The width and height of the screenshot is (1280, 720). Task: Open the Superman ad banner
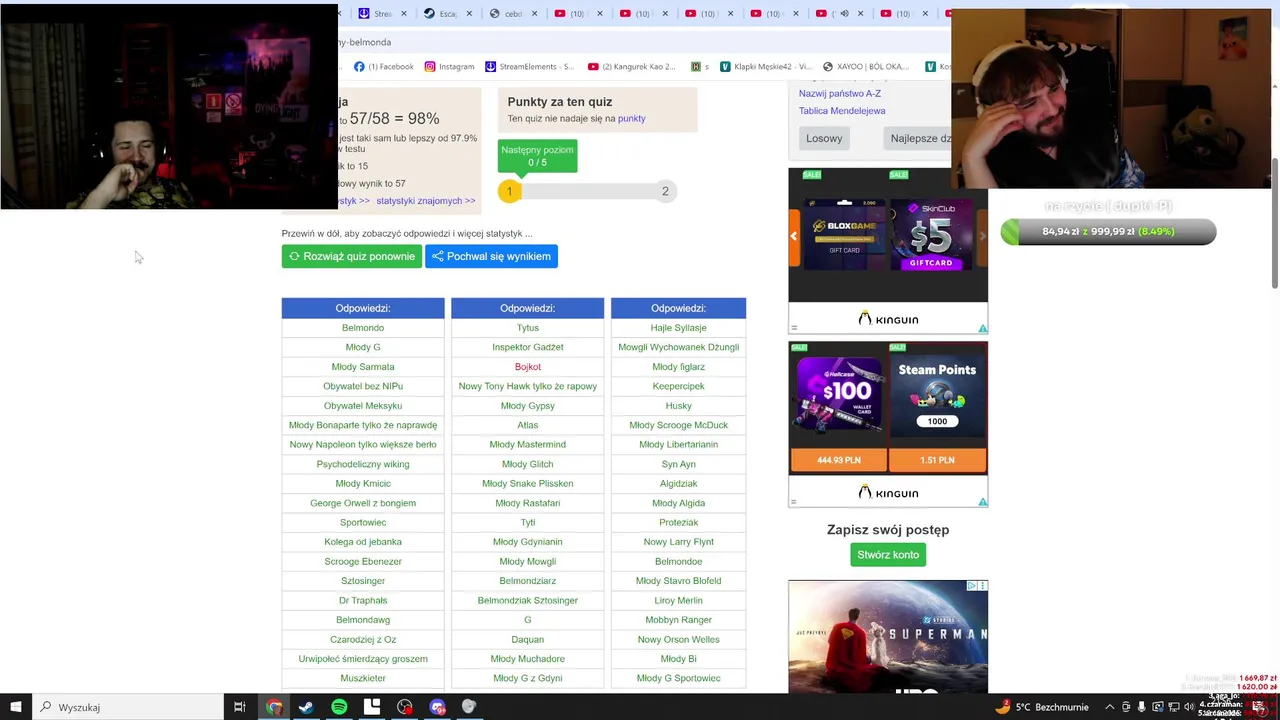[888, 636]
